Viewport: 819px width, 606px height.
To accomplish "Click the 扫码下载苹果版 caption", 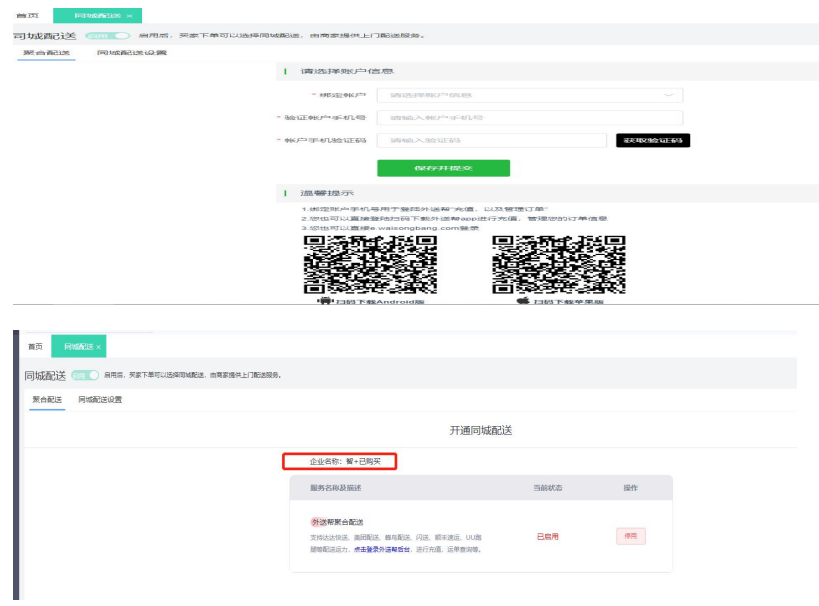I will [x=568, y=301].
